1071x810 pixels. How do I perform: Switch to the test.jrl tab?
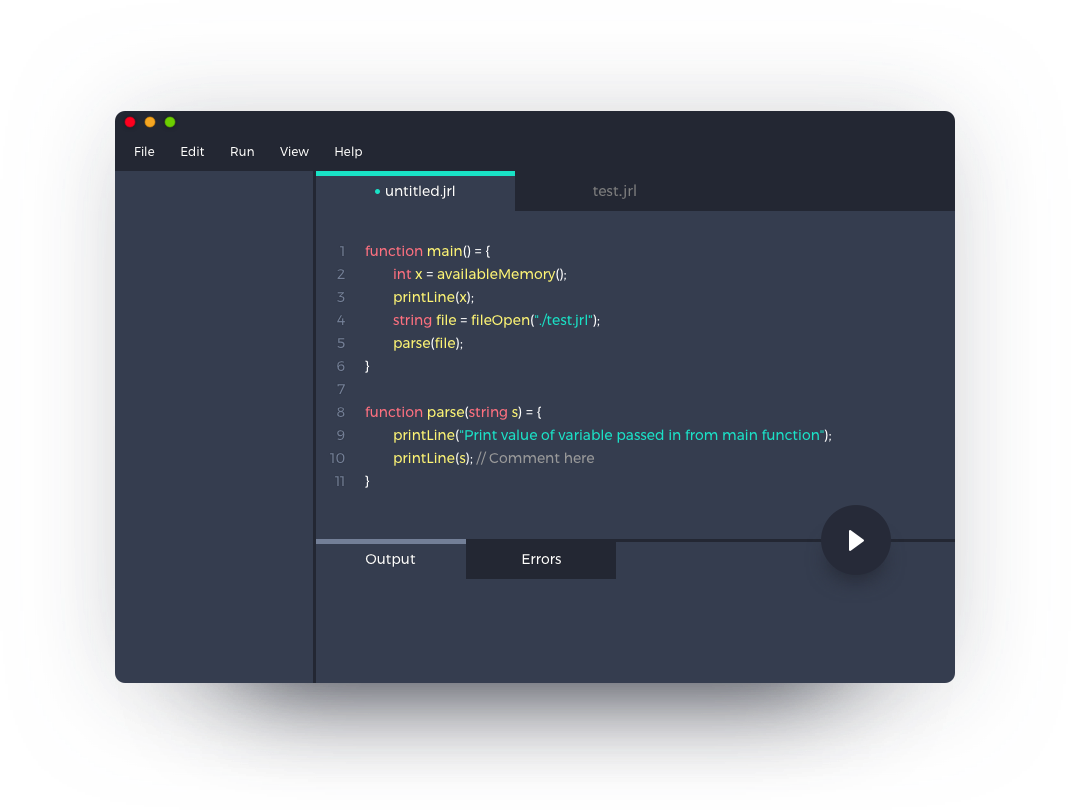pyautogui.click(x=615, y=191)
